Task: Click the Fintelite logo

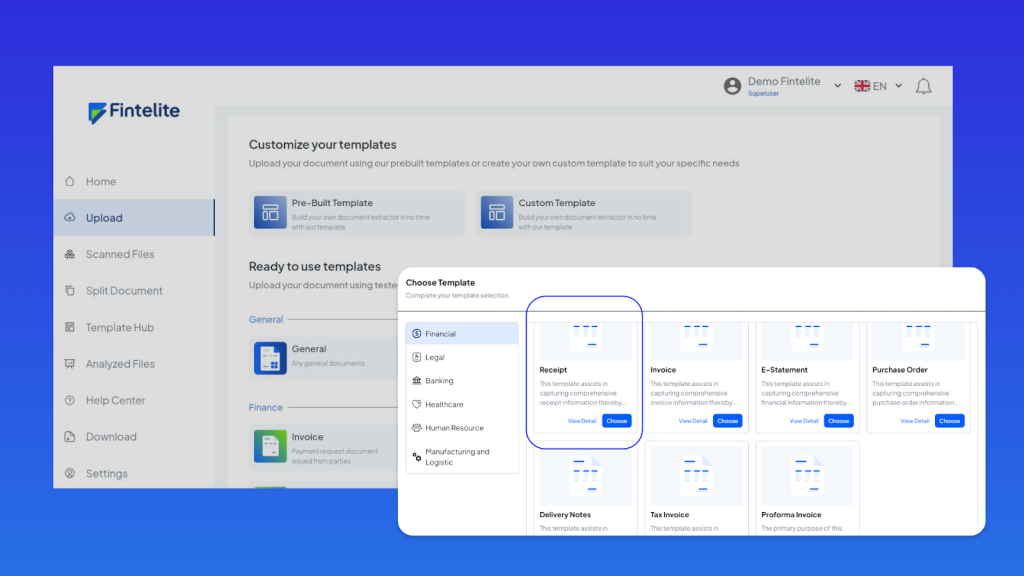Action: (x=134, y=112)
